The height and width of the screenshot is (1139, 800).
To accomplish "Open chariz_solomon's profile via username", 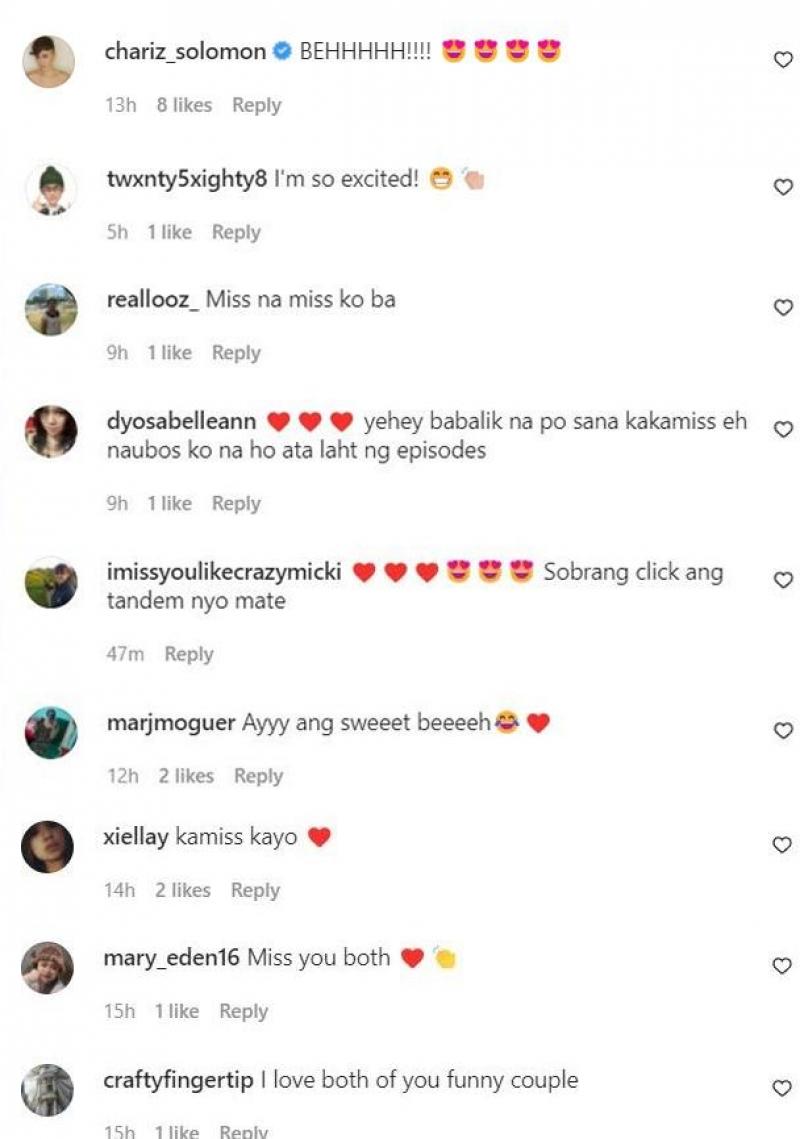I will 185,52.
